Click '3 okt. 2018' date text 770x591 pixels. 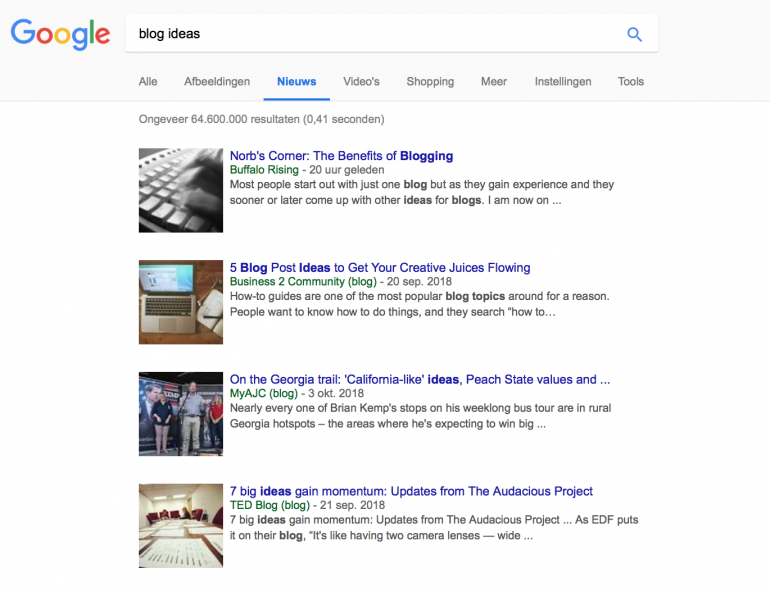336,394
